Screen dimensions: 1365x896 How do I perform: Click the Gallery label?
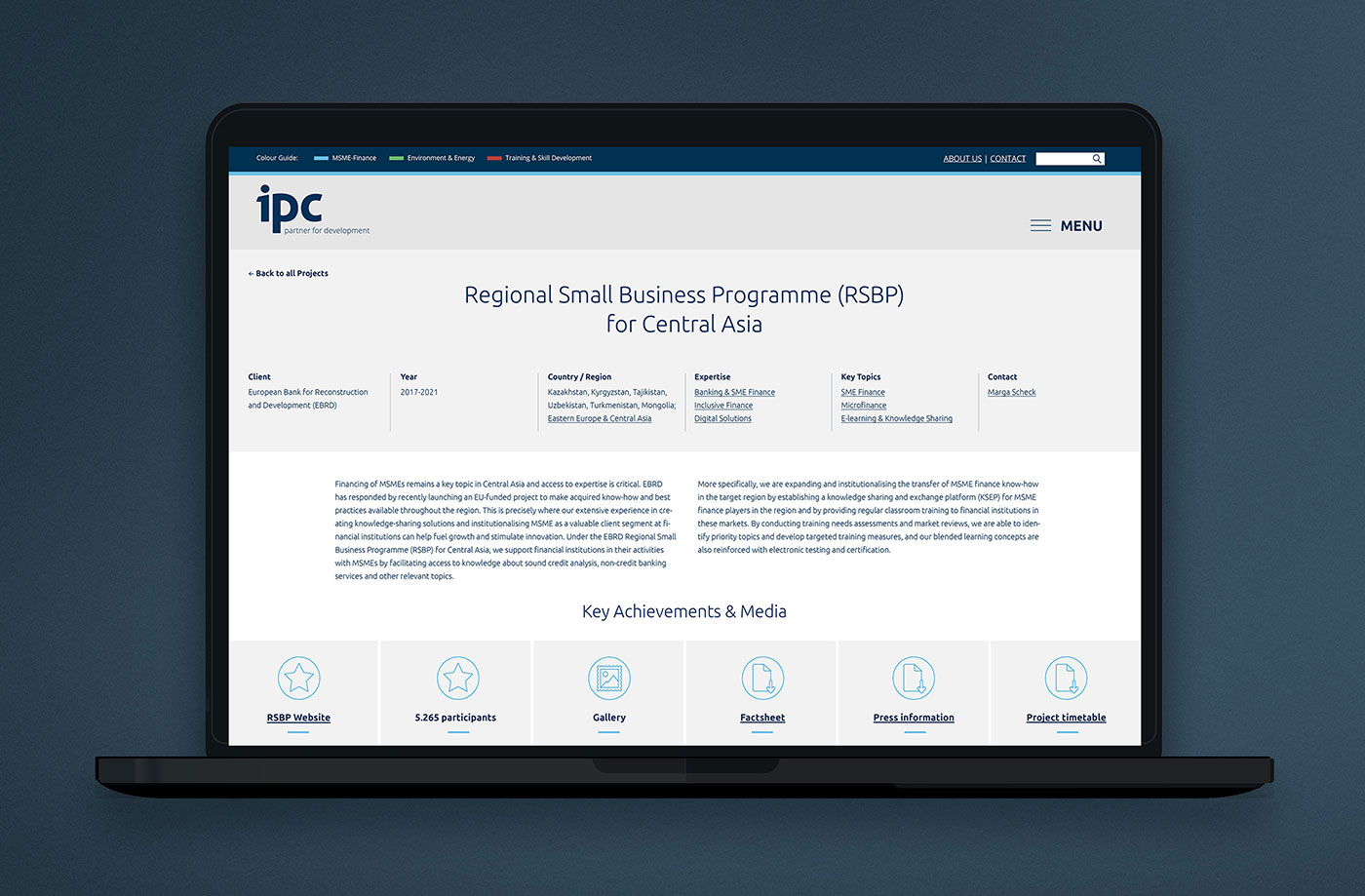click(x=609, y=718)
